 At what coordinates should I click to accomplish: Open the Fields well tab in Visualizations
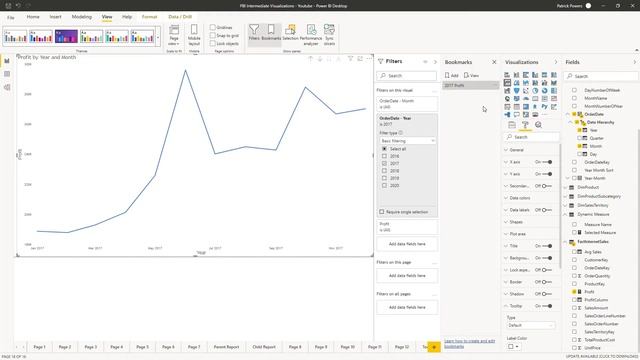click(x=512, y=125)
